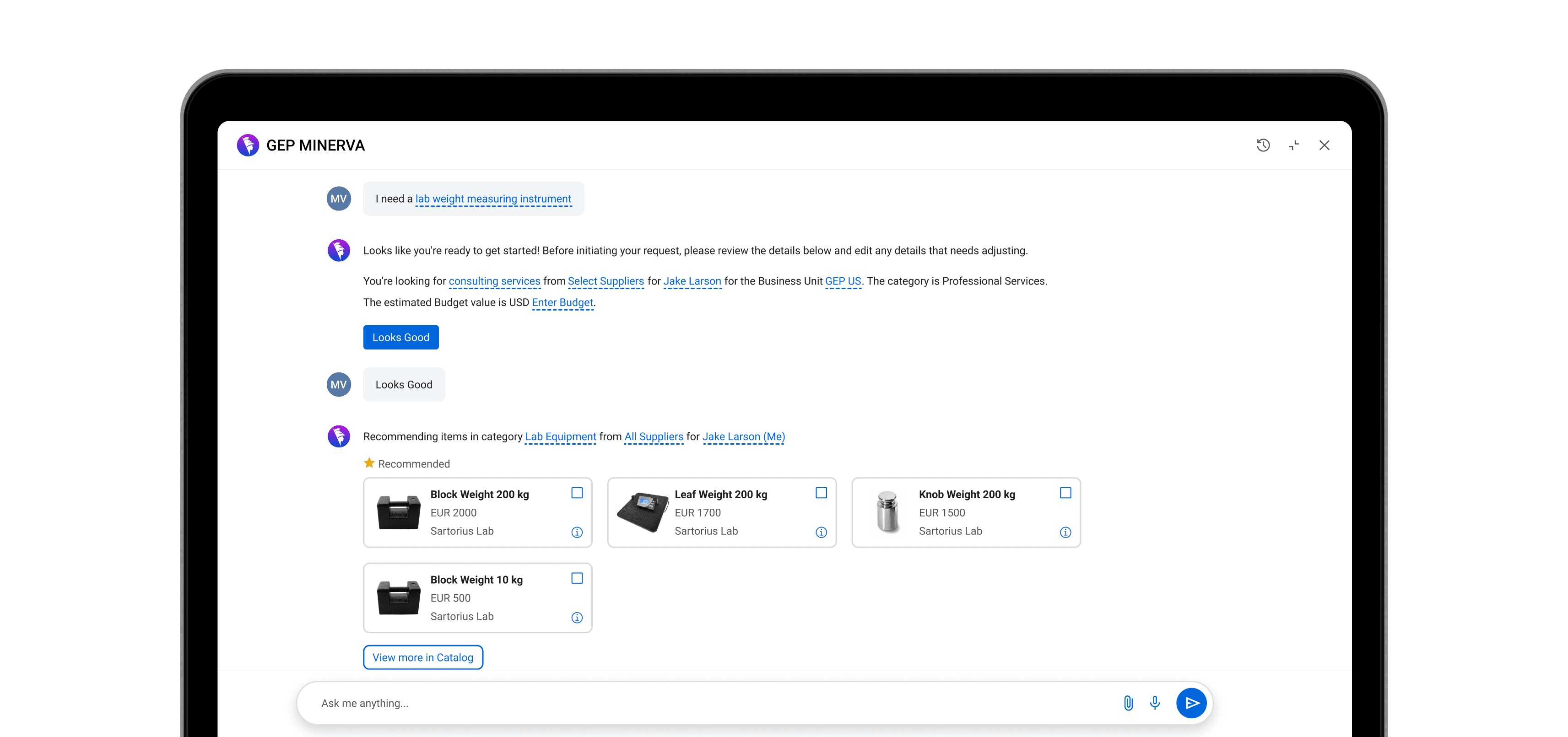The height and width of the screenshot is (737, 1568).
Task: Change 'Jake Larson (Me)' link
Action: [744, 436]
